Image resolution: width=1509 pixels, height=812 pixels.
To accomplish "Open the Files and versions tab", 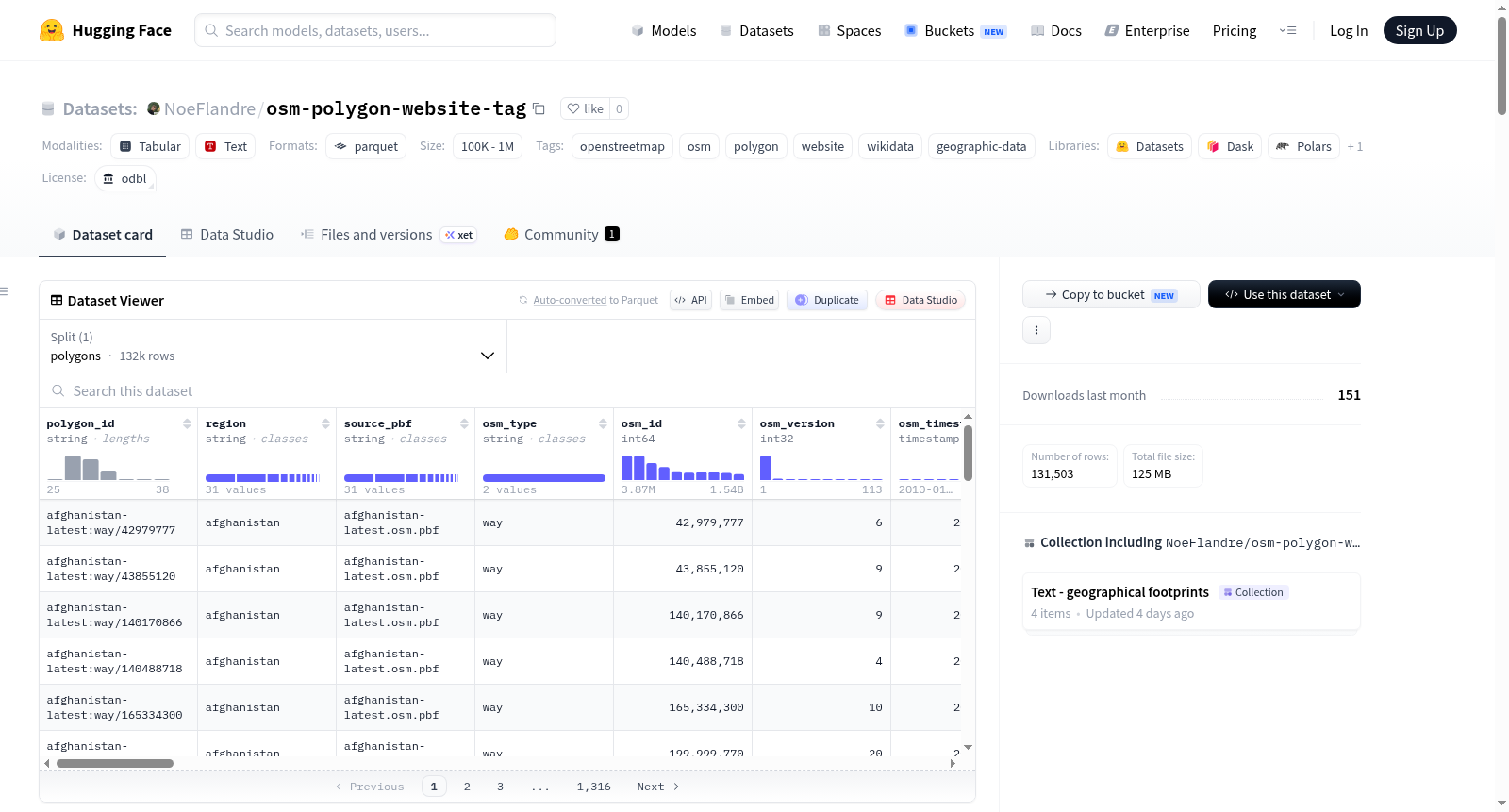I will coord(389,234).
